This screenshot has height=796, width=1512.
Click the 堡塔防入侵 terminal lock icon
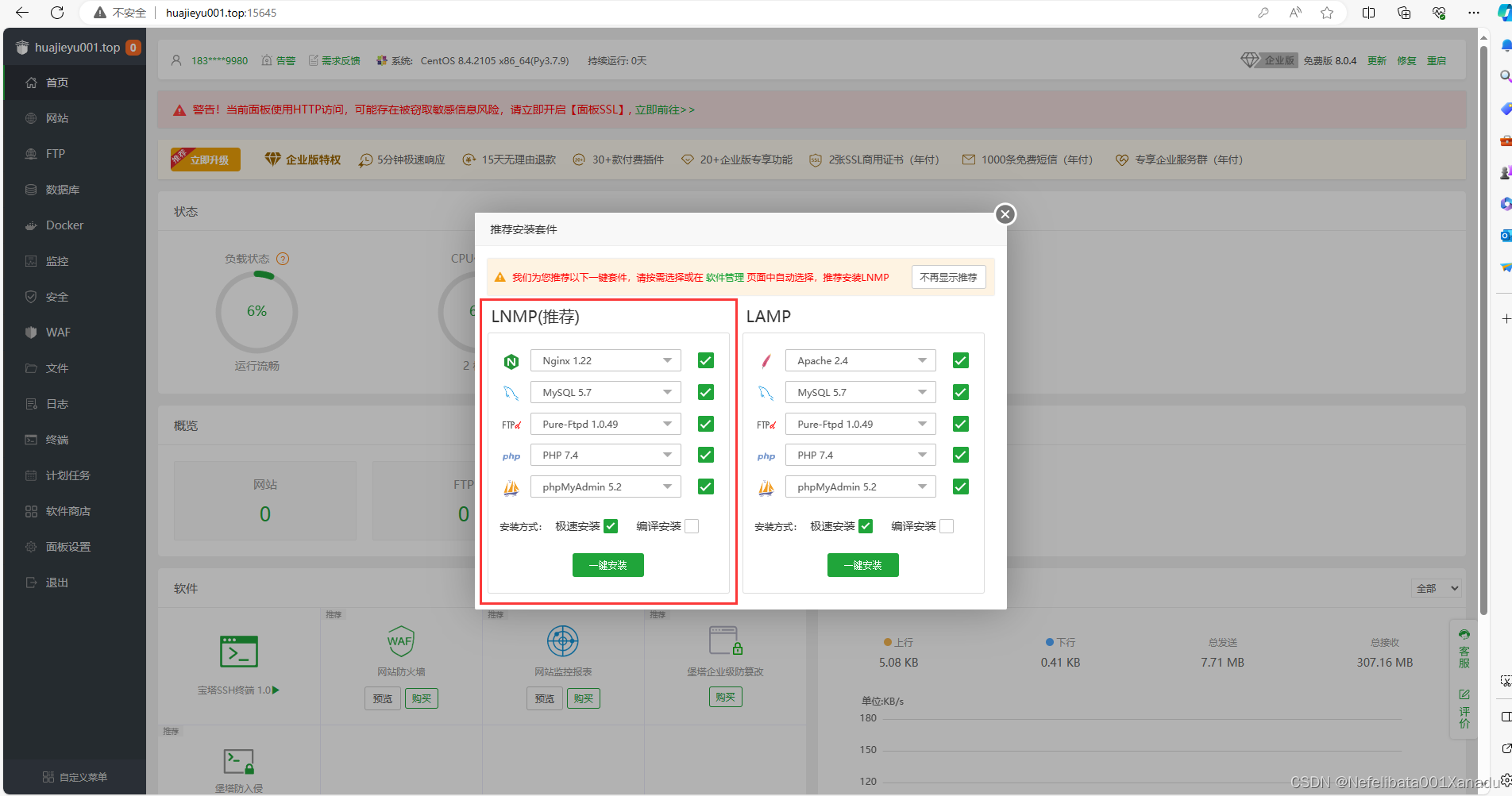238,762
